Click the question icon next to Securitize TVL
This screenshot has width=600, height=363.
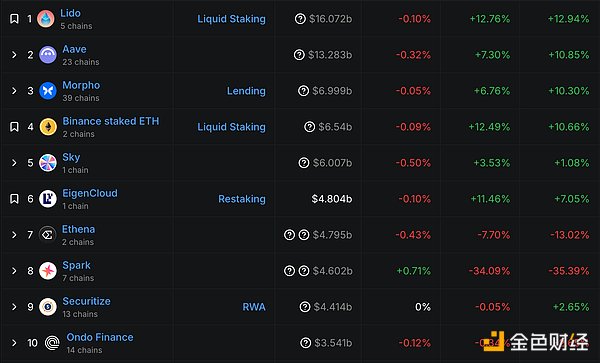pos(305,307)
